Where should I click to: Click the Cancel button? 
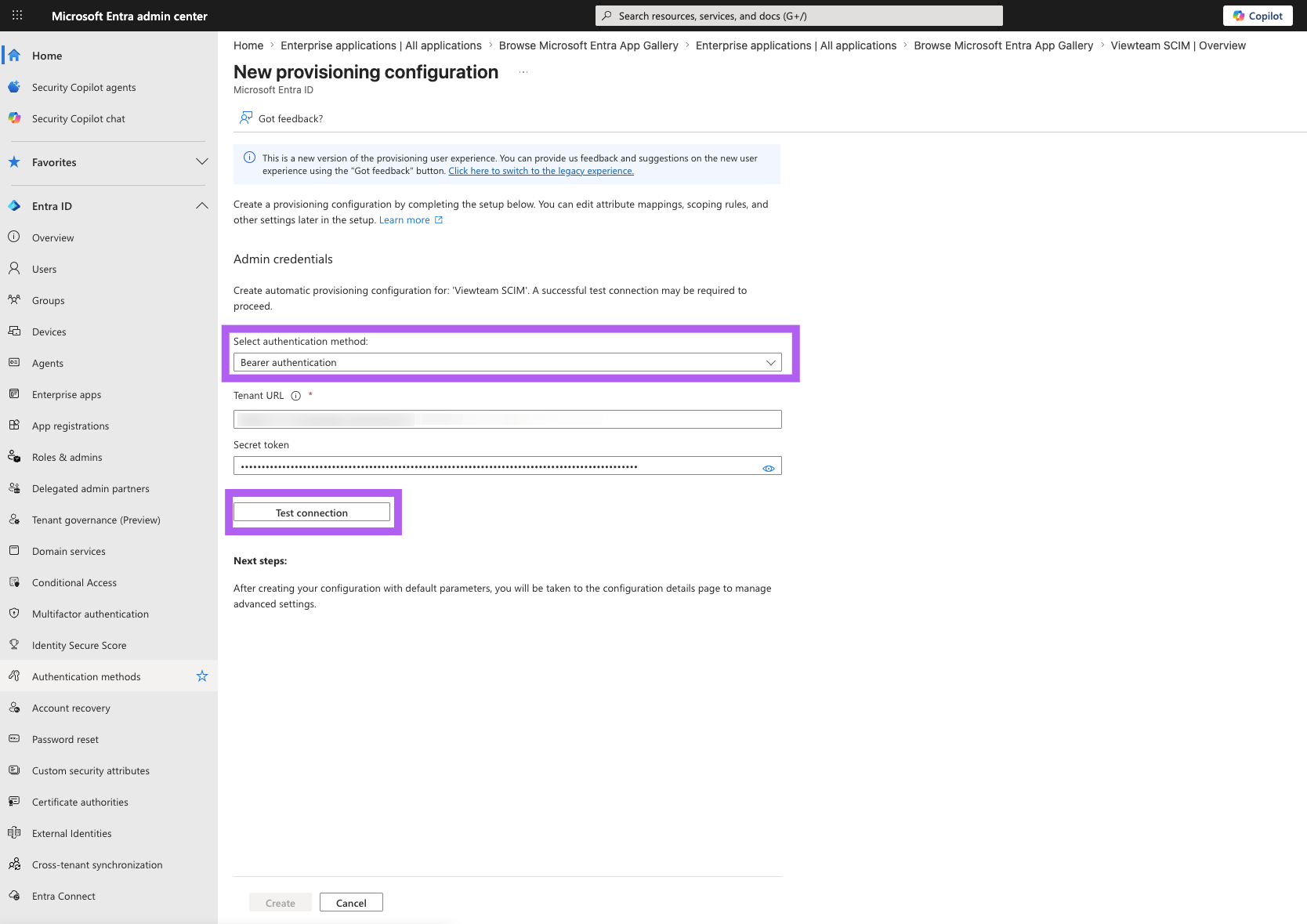point(351,903)
